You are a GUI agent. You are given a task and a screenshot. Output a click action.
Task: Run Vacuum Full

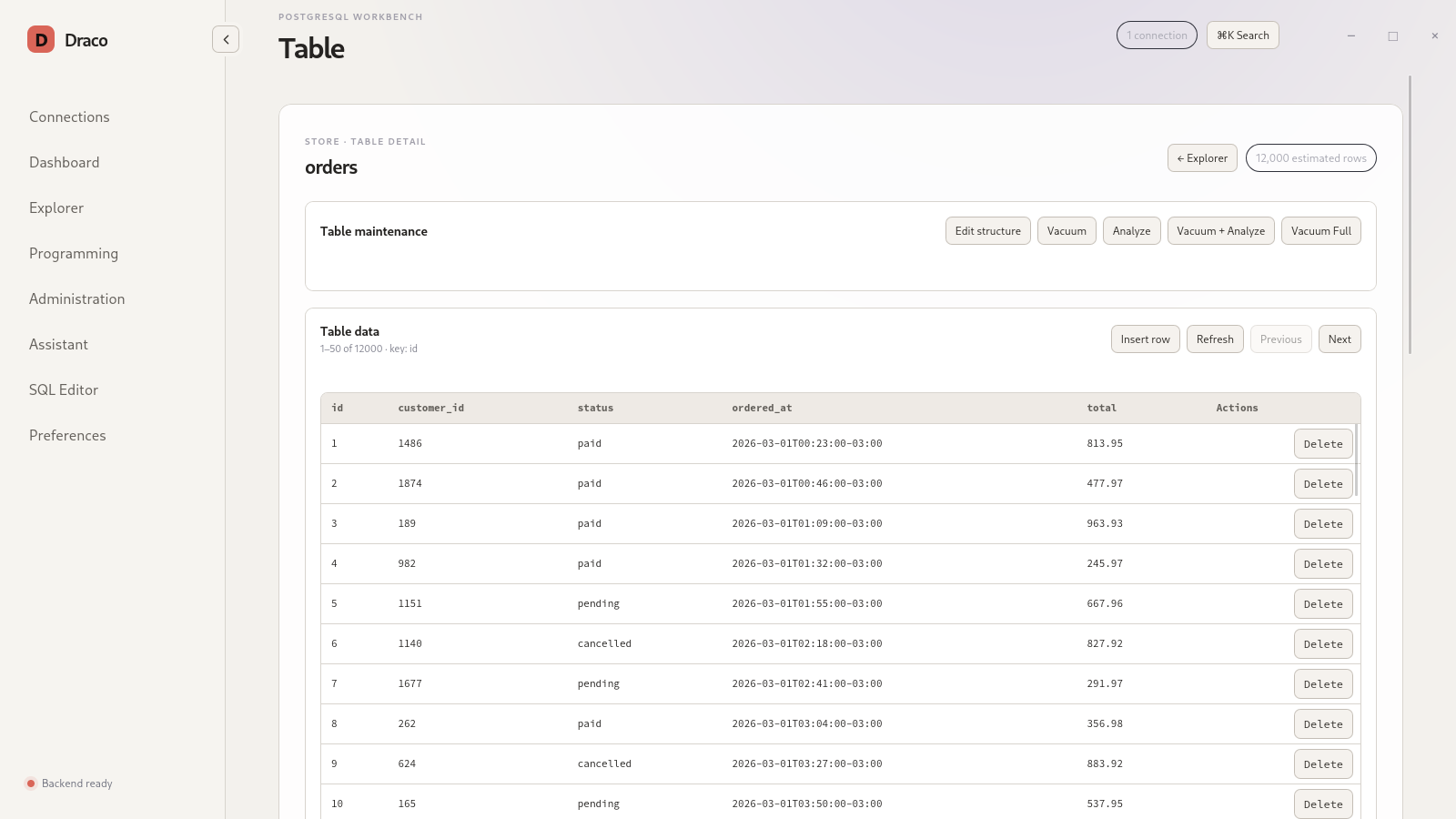click(1321, 231)
